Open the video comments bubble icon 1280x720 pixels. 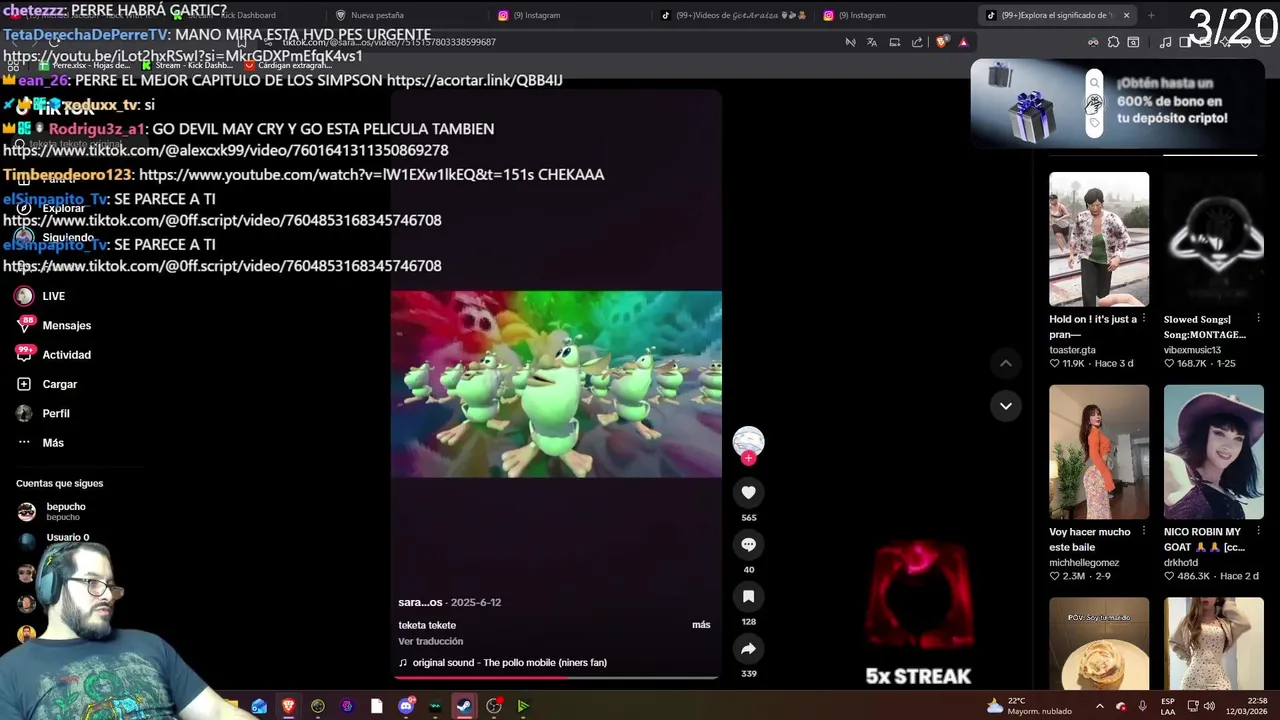(x=748, y=544)
